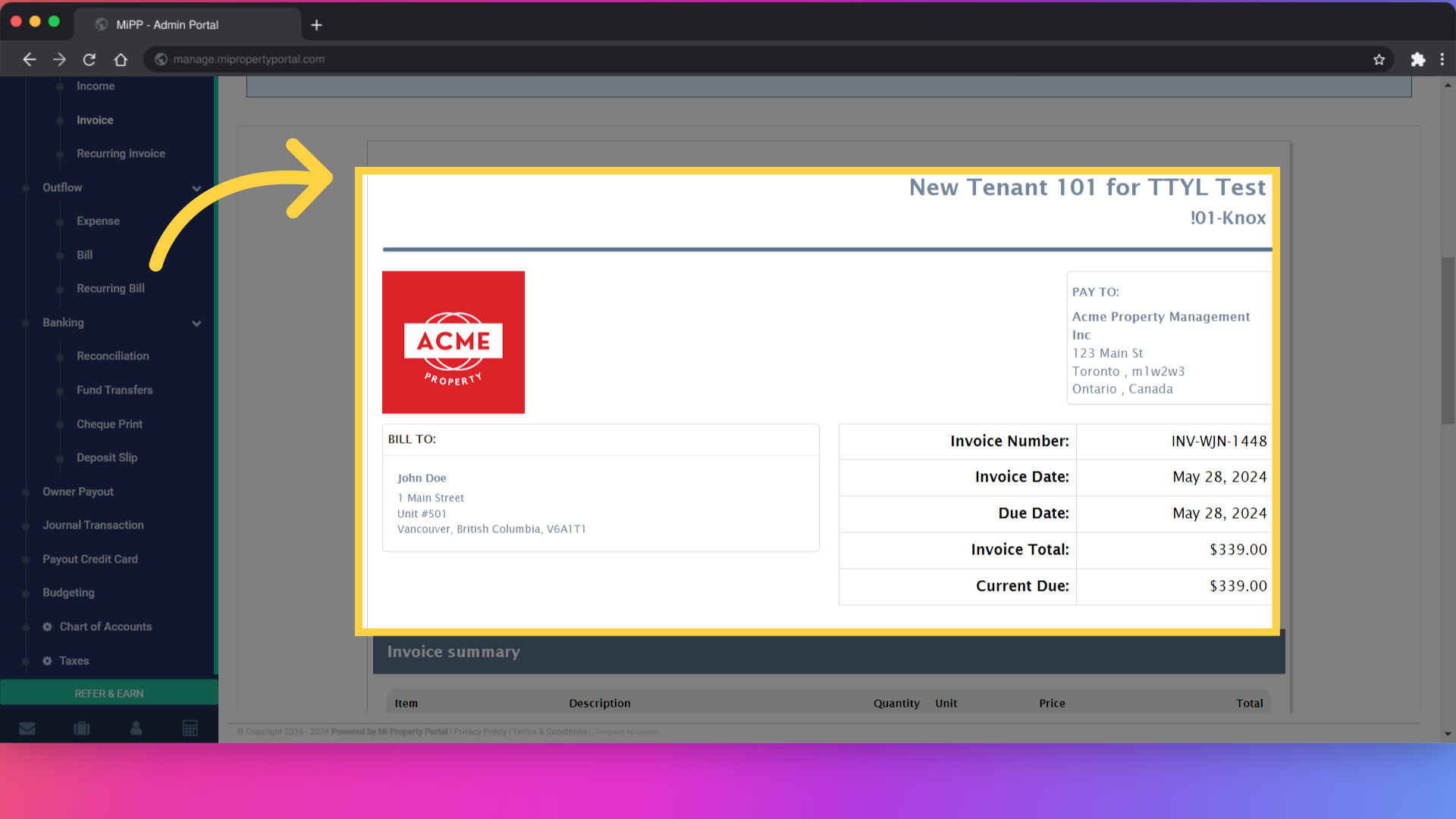Go back using the back arrow
Viewport: 1456px width, 819px height.
[29, 59]
